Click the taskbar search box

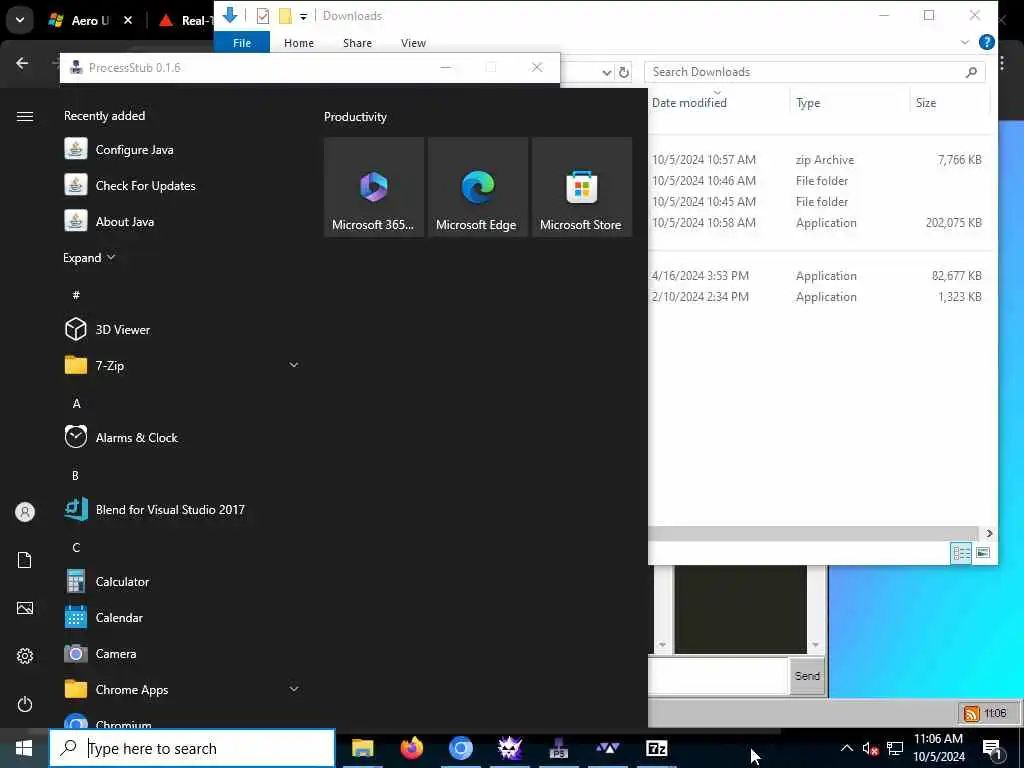(192, 748)
